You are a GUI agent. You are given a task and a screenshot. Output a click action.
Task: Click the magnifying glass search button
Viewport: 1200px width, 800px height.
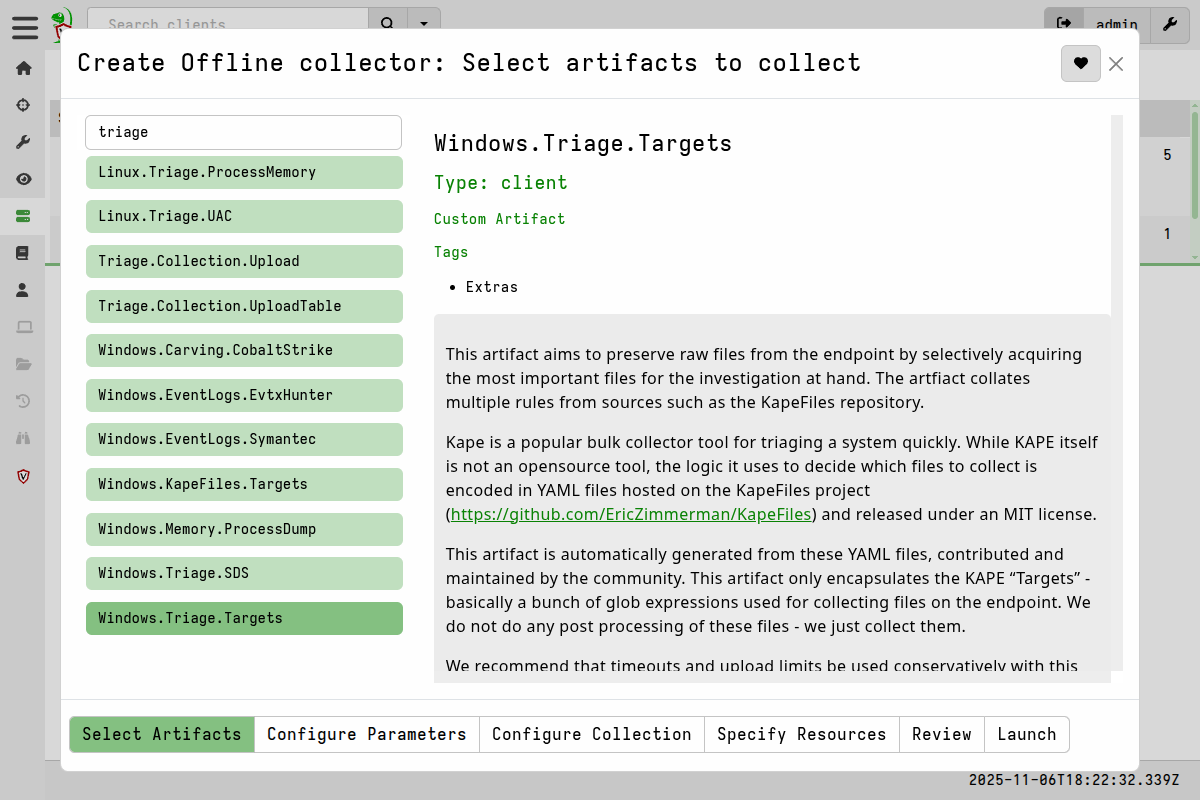click(387, 22)
